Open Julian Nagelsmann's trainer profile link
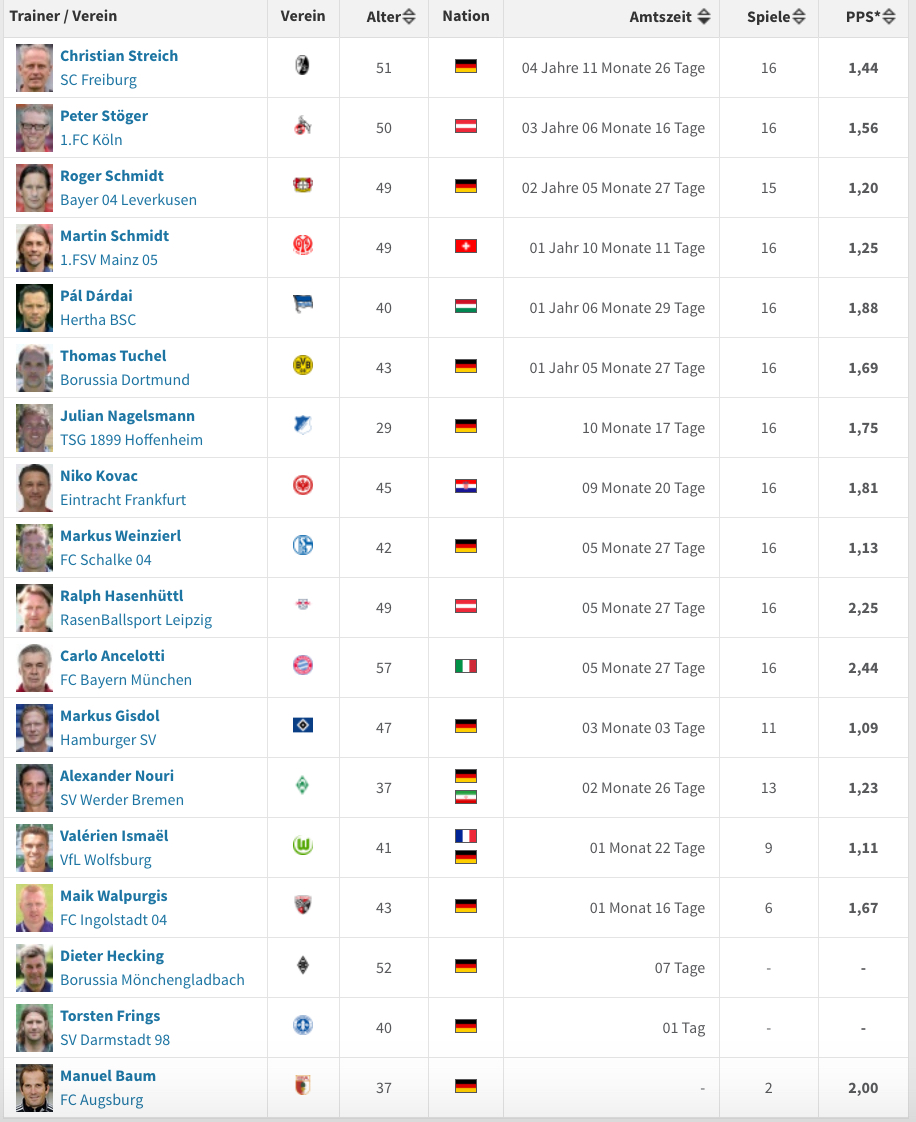The image size is (916, 1122). pos(127,416)
